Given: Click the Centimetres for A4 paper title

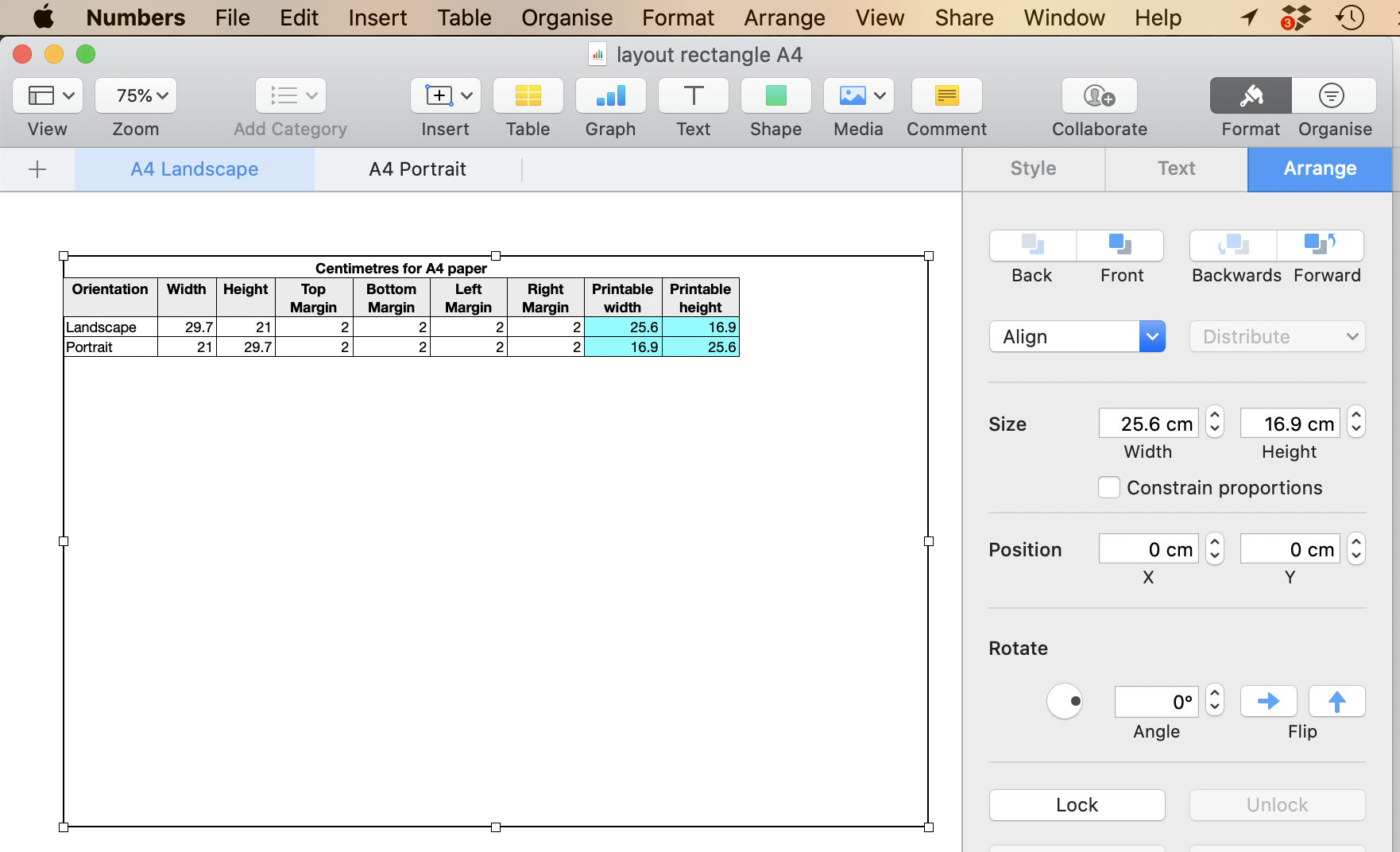Looking at the screenshot, I should (x=401, y=268).
